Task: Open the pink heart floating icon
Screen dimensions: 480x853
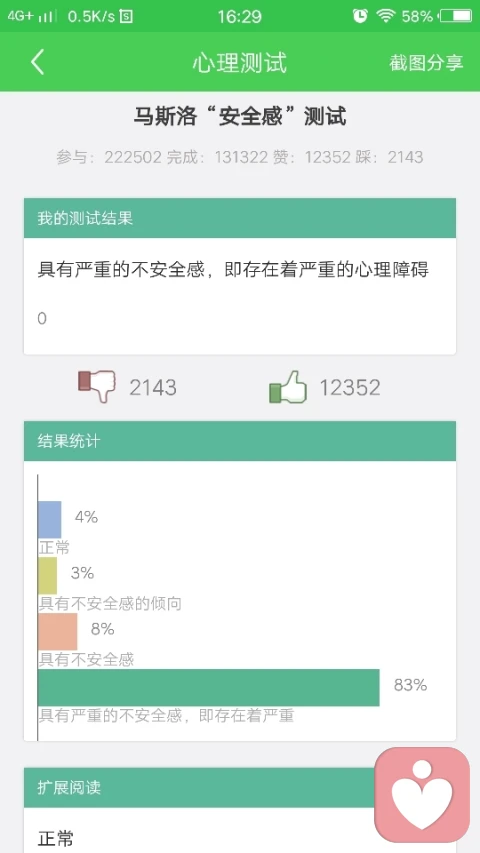Action: (422, 795)
